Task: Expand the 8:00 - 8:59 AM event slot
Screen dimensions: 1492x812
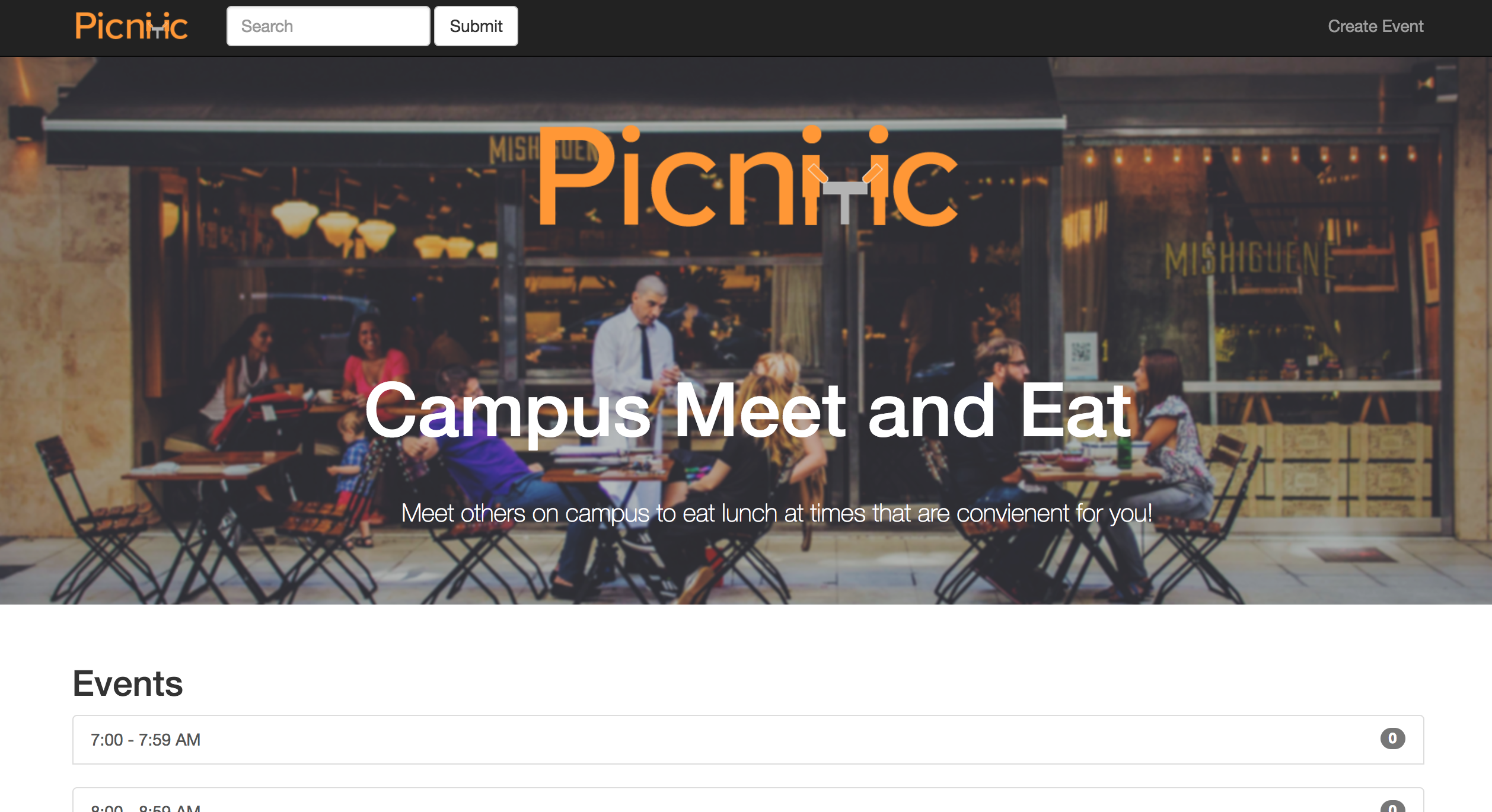Action: (x=748, y=800)
